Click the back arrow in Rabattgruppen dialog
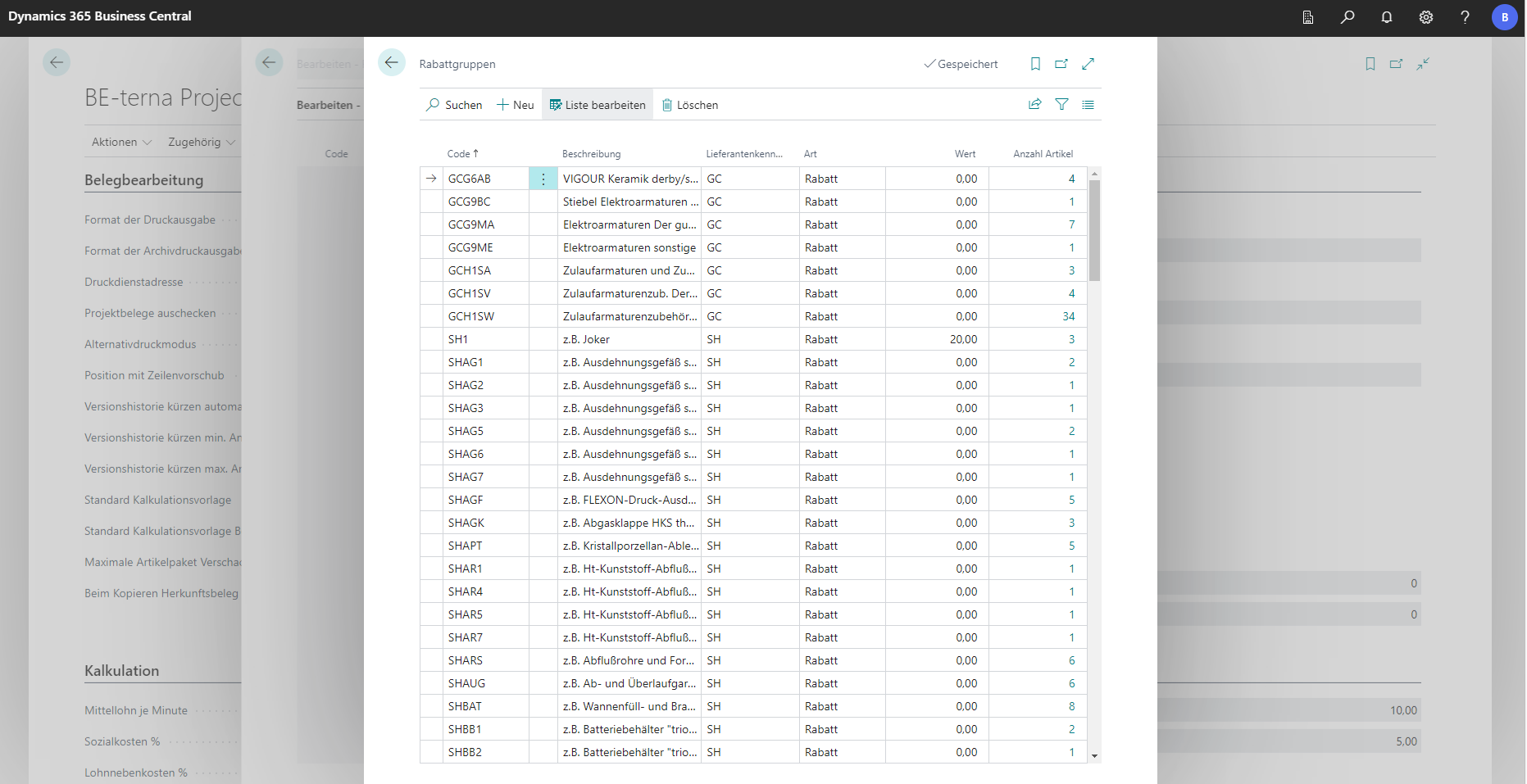Screen dimensions: 1527x784 [x=392, y=62]
